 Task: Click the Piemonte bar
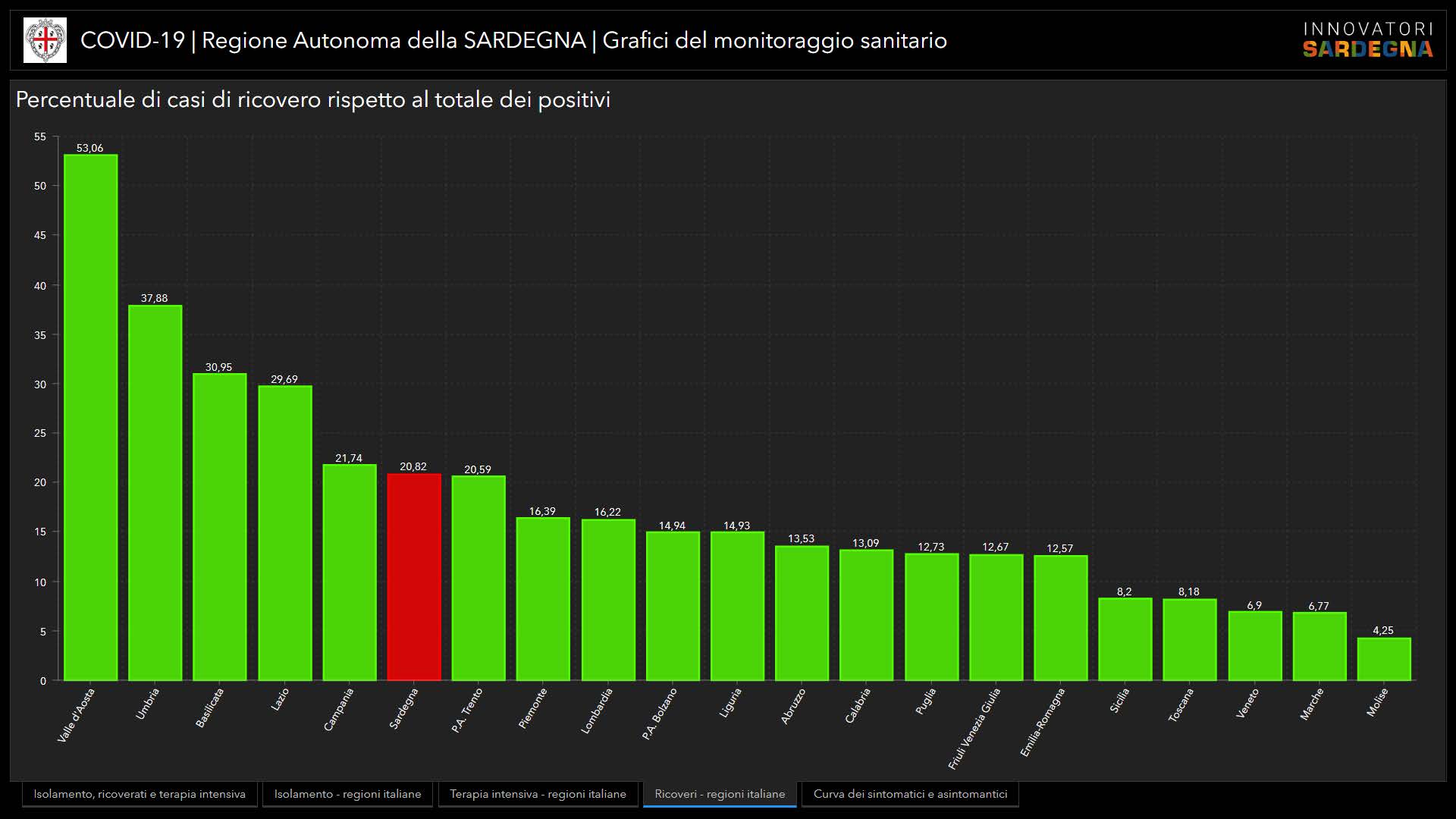point(543,599)
